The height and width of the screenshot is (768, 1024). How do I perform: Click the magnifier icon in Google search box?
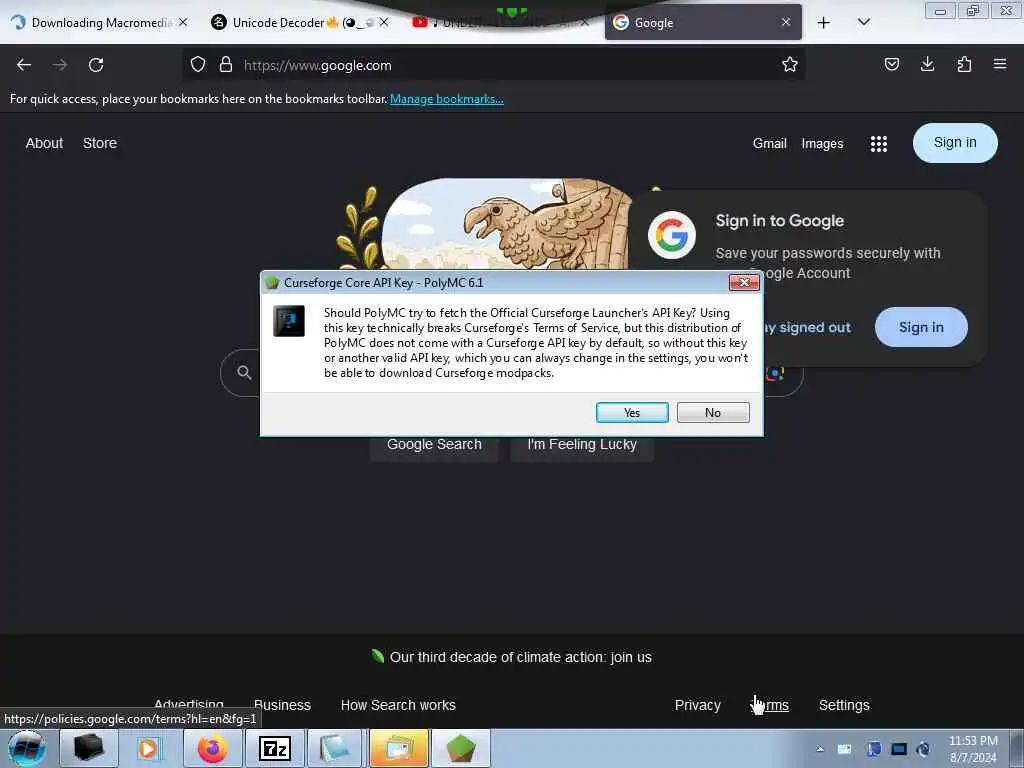tap(244, 372)
